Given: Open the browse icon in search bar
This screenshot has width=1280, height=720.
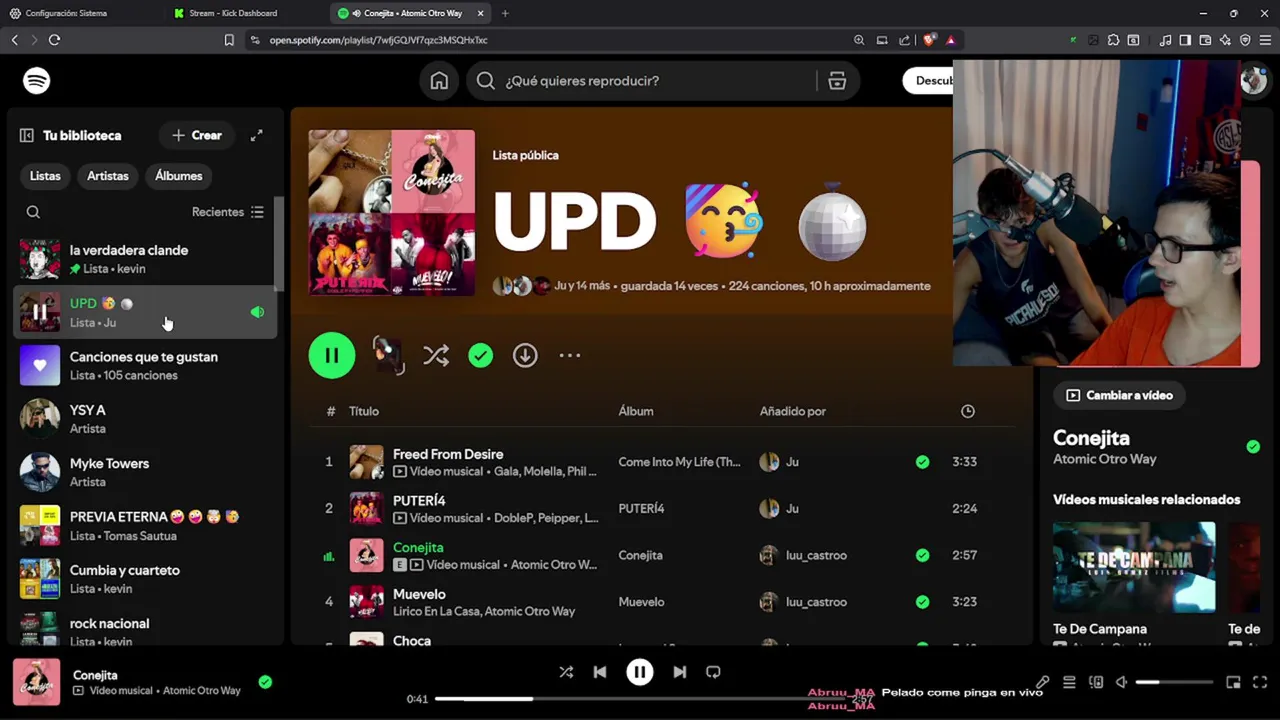Looking at the screenshot, I should (837, 81).
